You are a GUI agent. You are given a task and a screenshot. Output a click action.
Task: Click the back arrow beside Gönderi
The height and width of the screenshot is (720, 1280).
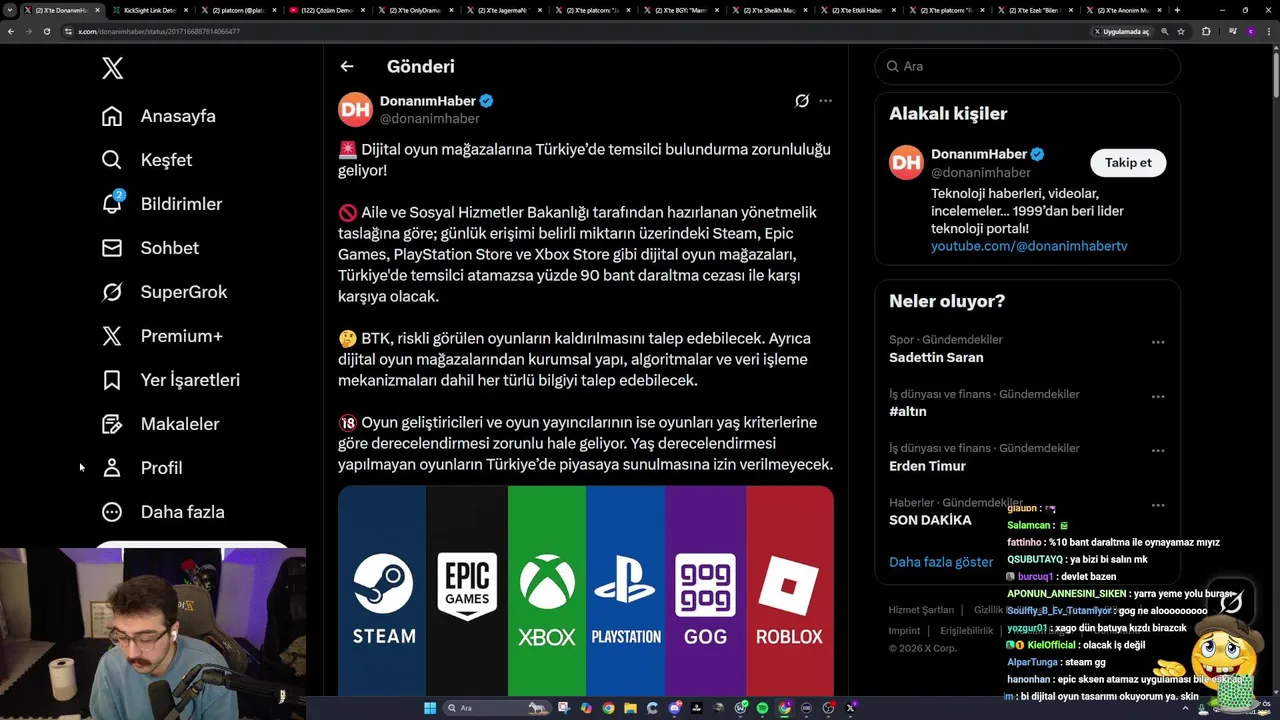coord(347,66)
